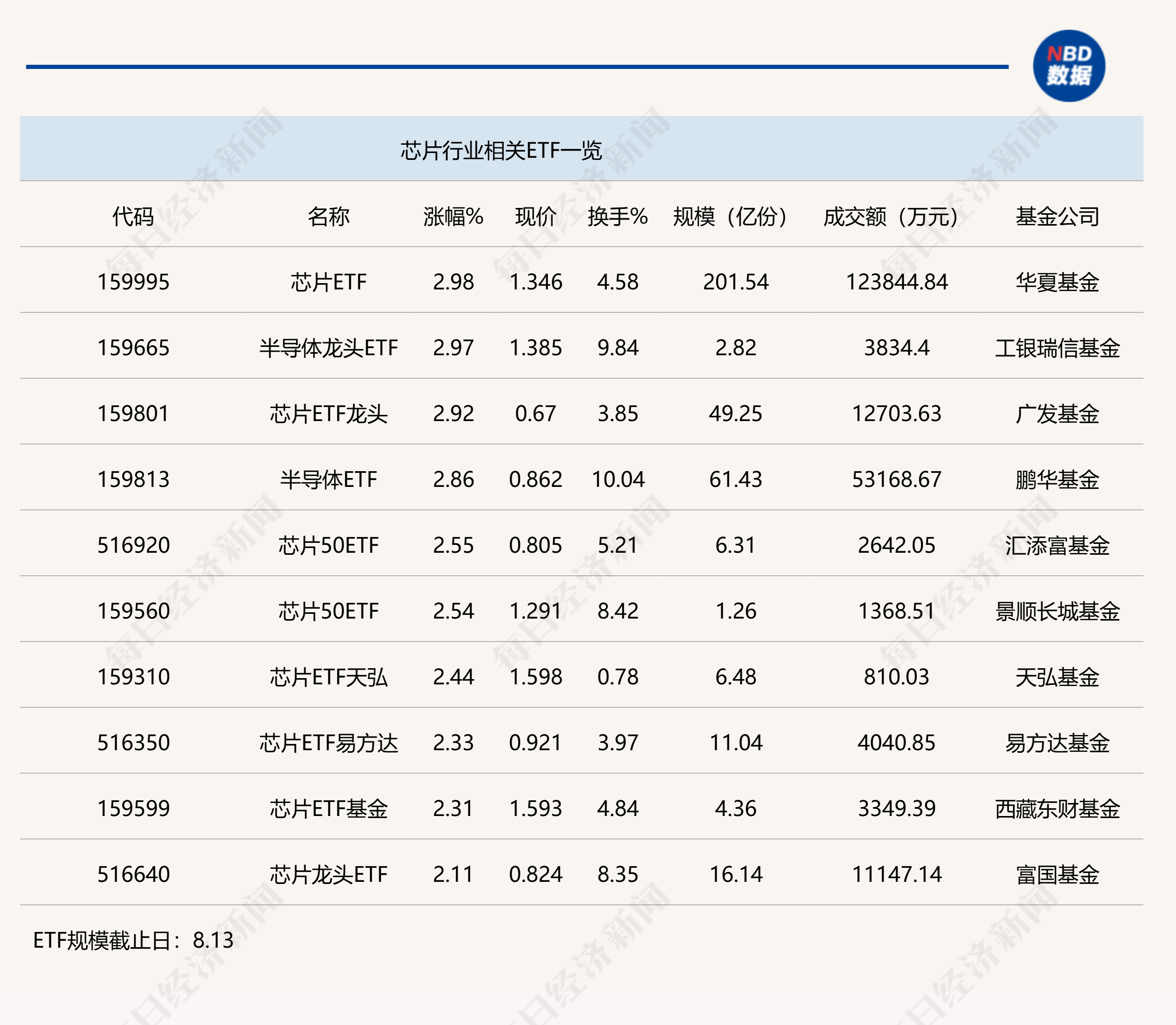The width and height of the screenshot is (1176, 1025).
Task: Click the NBD数据 round logo
Action: point(1068,66)
